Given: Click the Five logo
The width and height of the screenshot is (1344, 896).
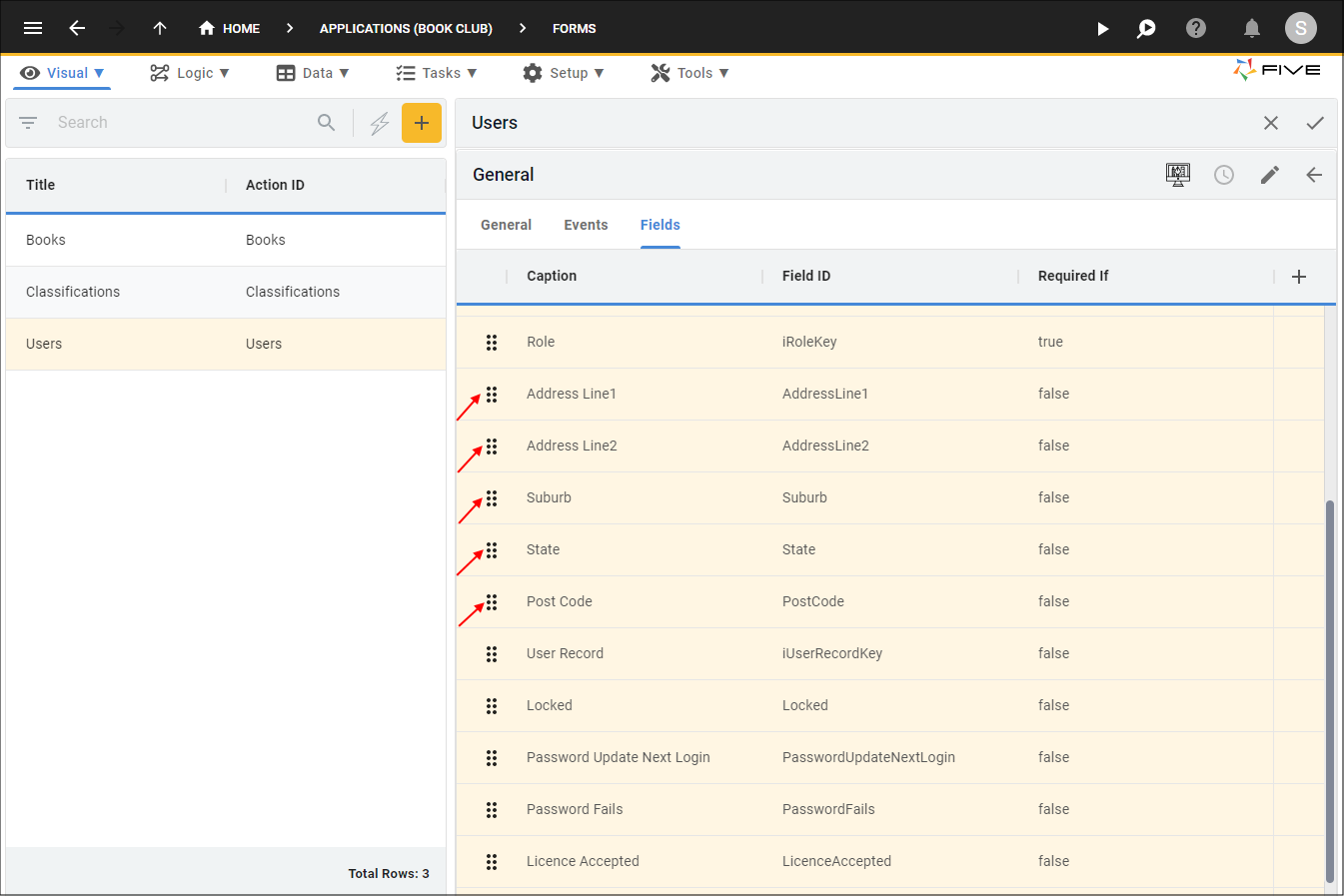Looking at the screenshot, I should (x=1277, y=70).
